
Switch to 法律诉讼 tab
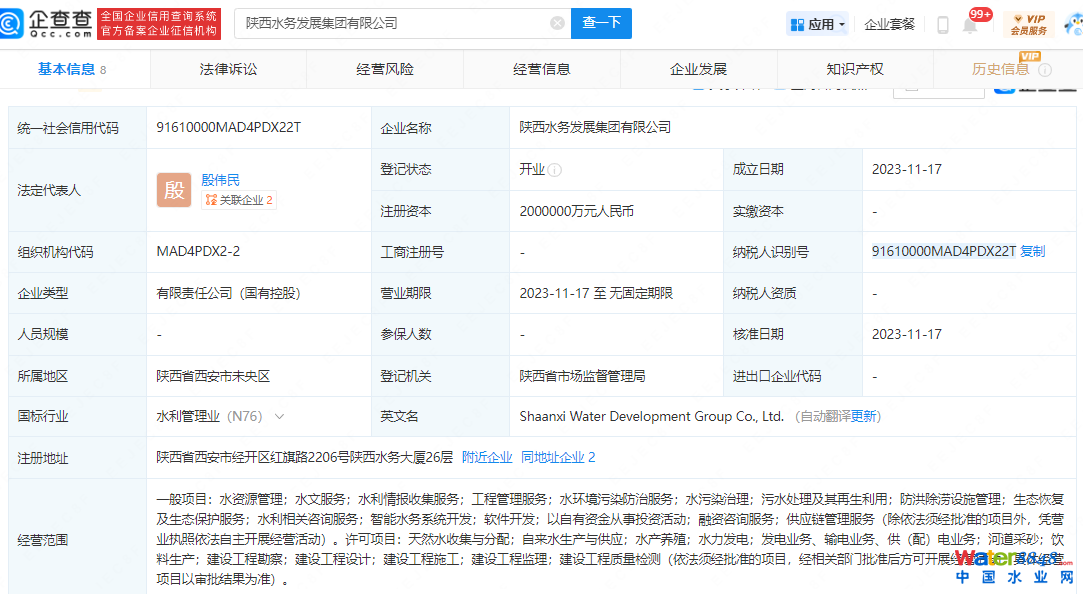coord(228,69)
